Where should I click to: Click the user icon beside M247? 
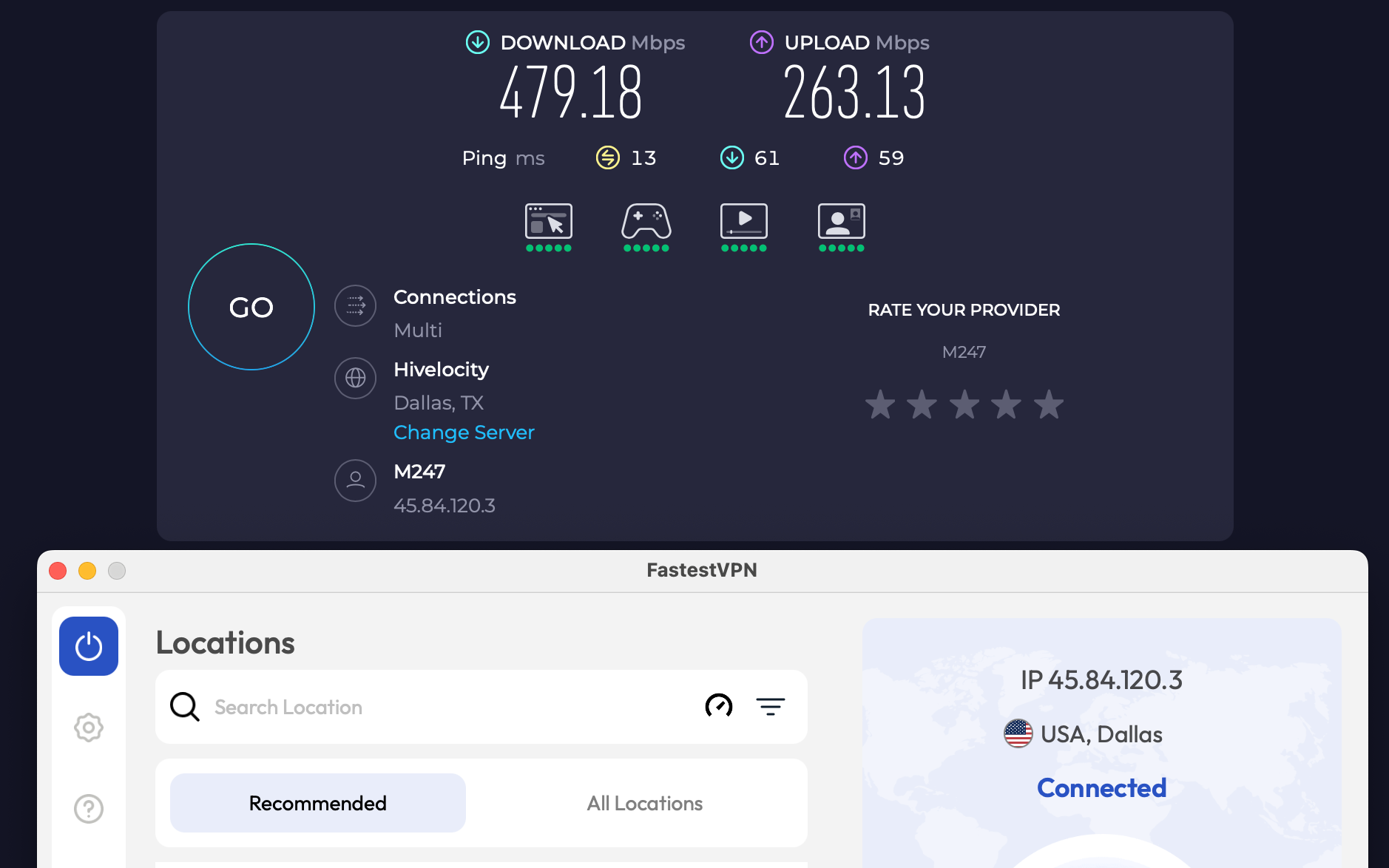[x=356, y=481]
